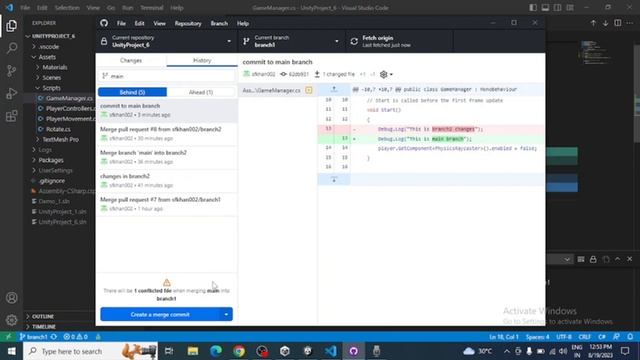
Task: Open VS Code Terminal menu
Action: [151, 8]
